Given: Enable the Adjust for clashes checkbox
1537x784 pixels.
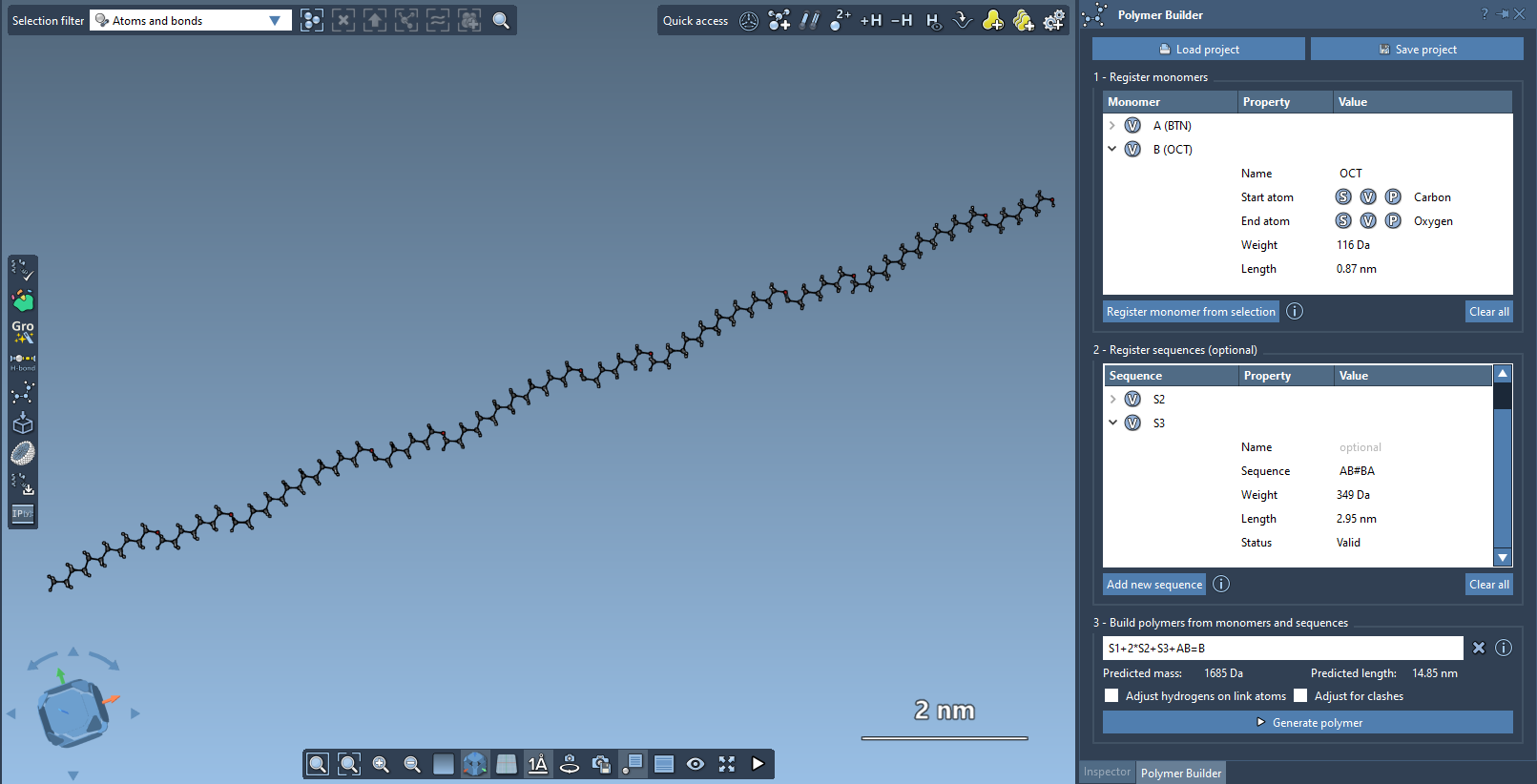Looking at the screenshot, I should point(1300,696).
